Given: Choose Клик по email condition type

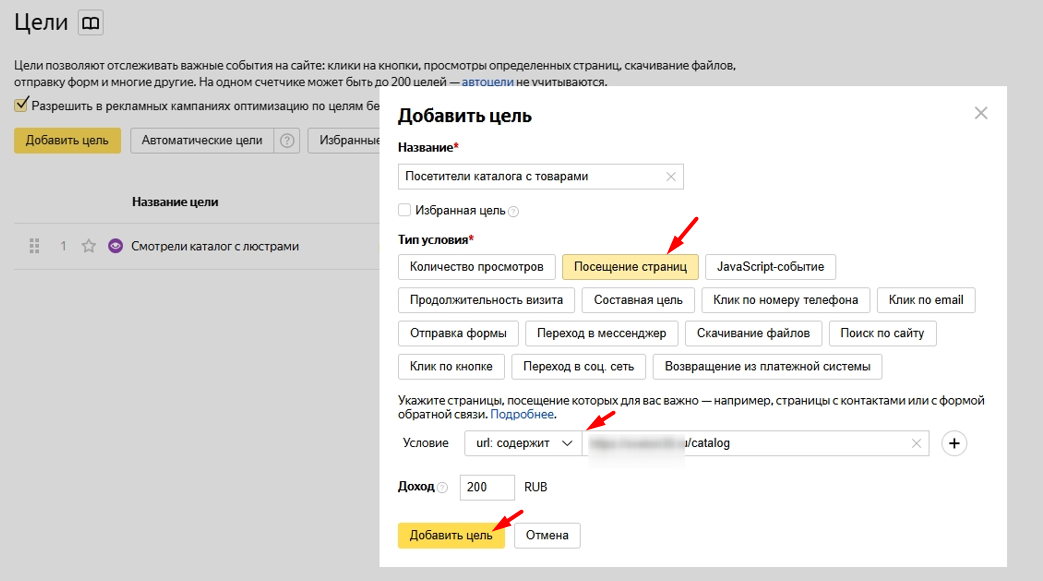Looking at the screenshot, I should tap(926, 300).
